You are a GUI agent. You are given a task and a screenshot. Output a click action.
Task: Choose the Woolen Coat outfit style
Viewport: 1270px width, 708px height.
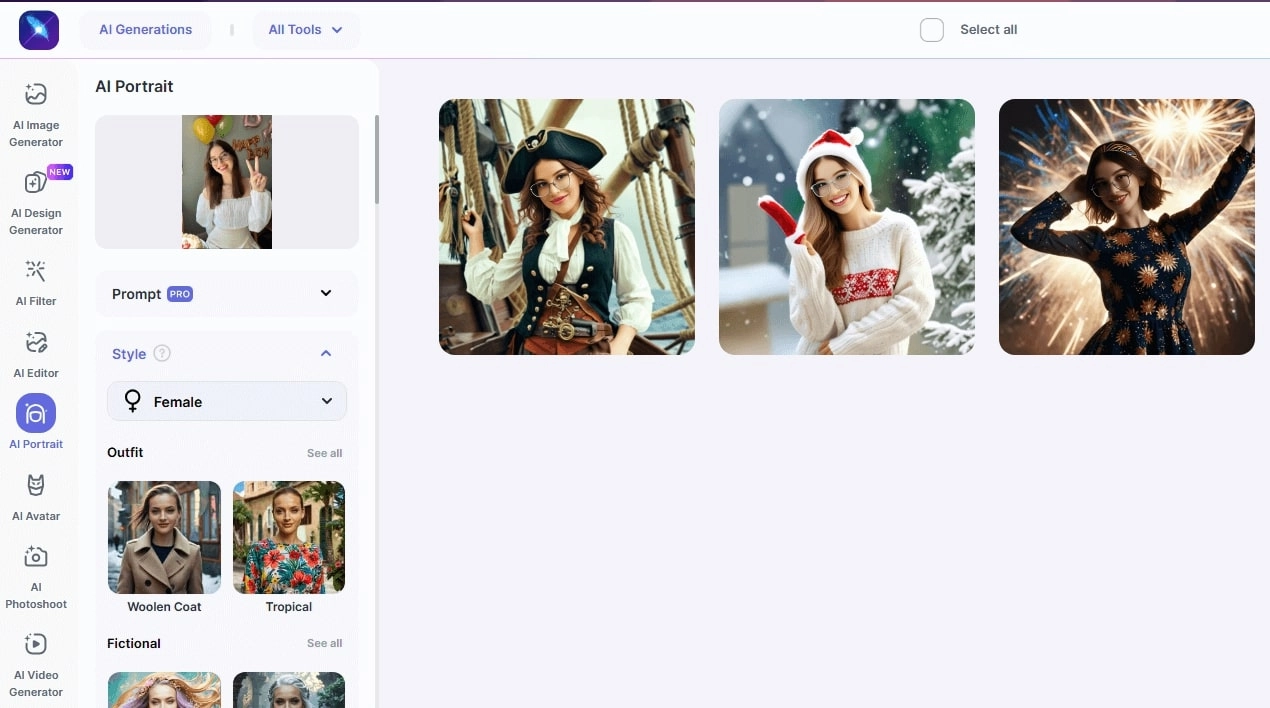pos(165,547)
